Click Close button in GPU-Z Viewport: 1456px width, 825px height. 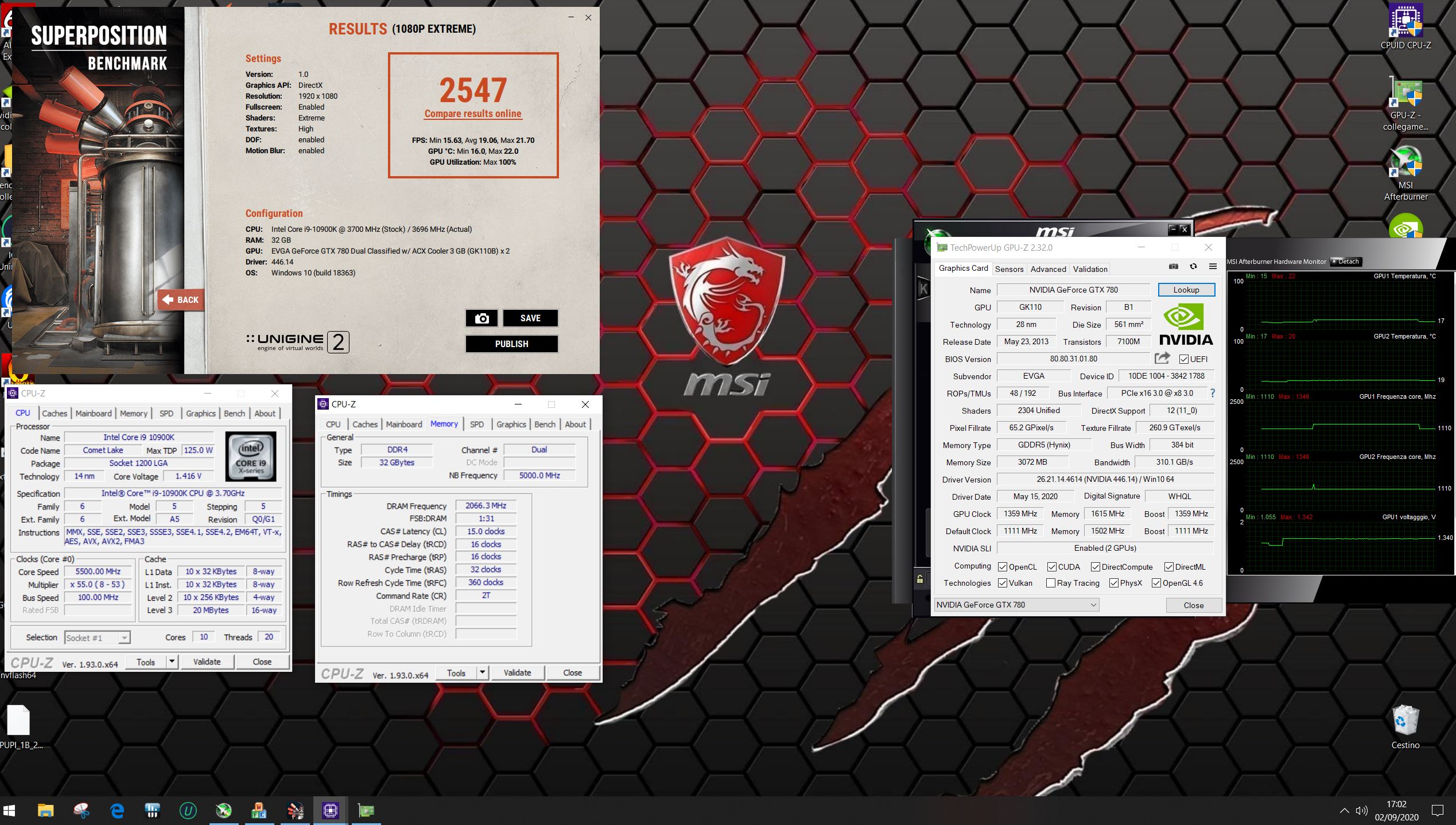coord(1193,605)
